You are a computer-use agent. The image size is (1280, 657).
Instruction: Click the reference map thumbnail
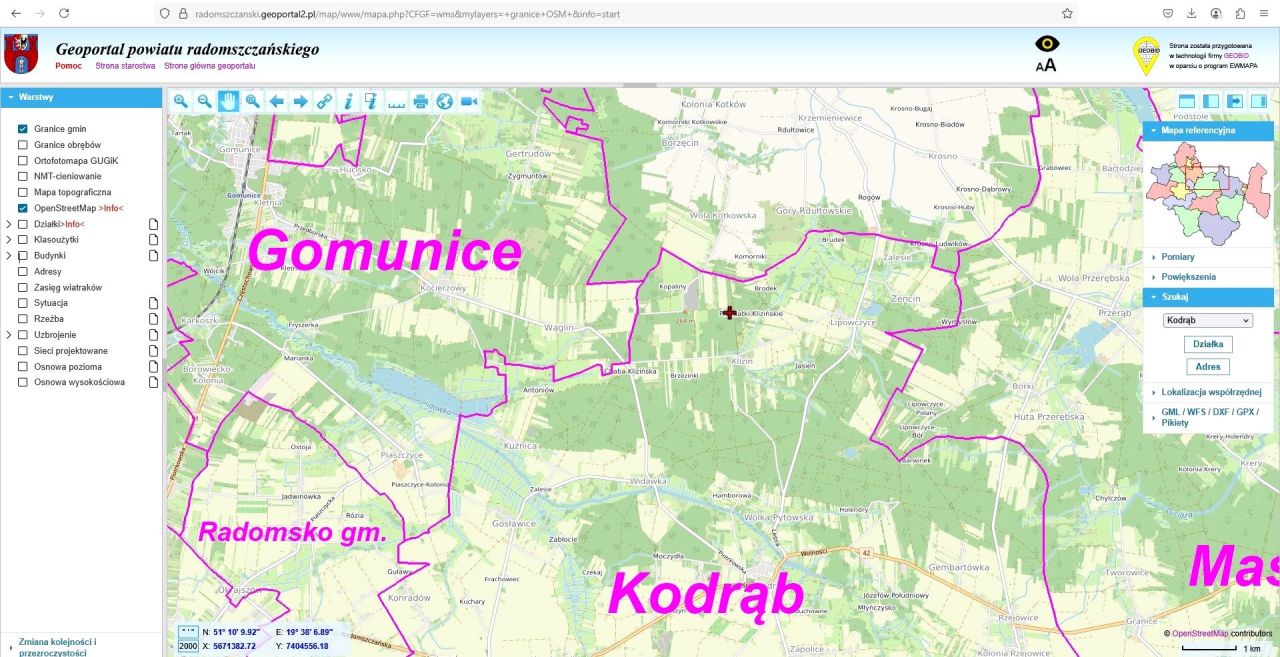click(x=1208, y=192)
